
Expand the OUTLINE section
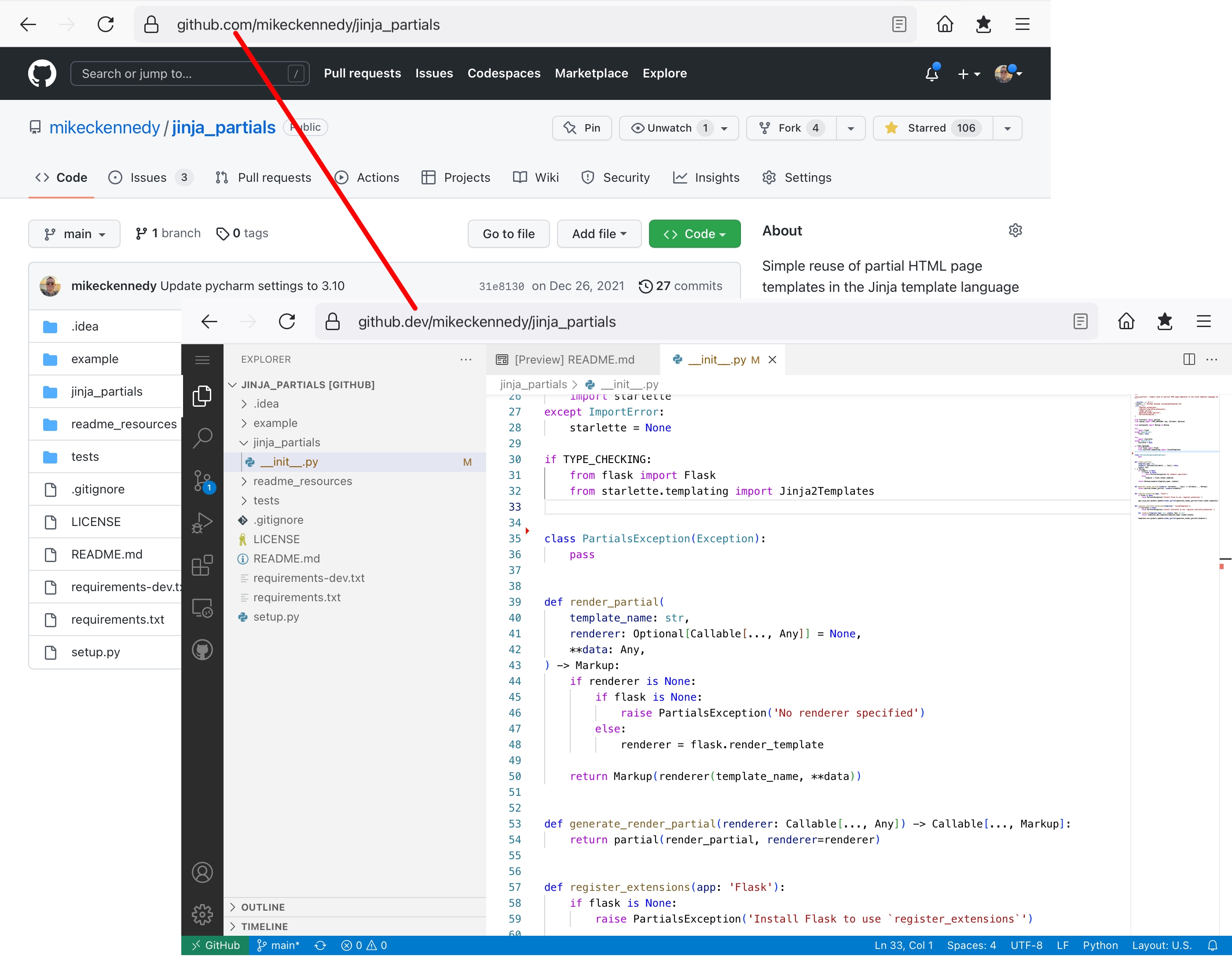[263, 907]
